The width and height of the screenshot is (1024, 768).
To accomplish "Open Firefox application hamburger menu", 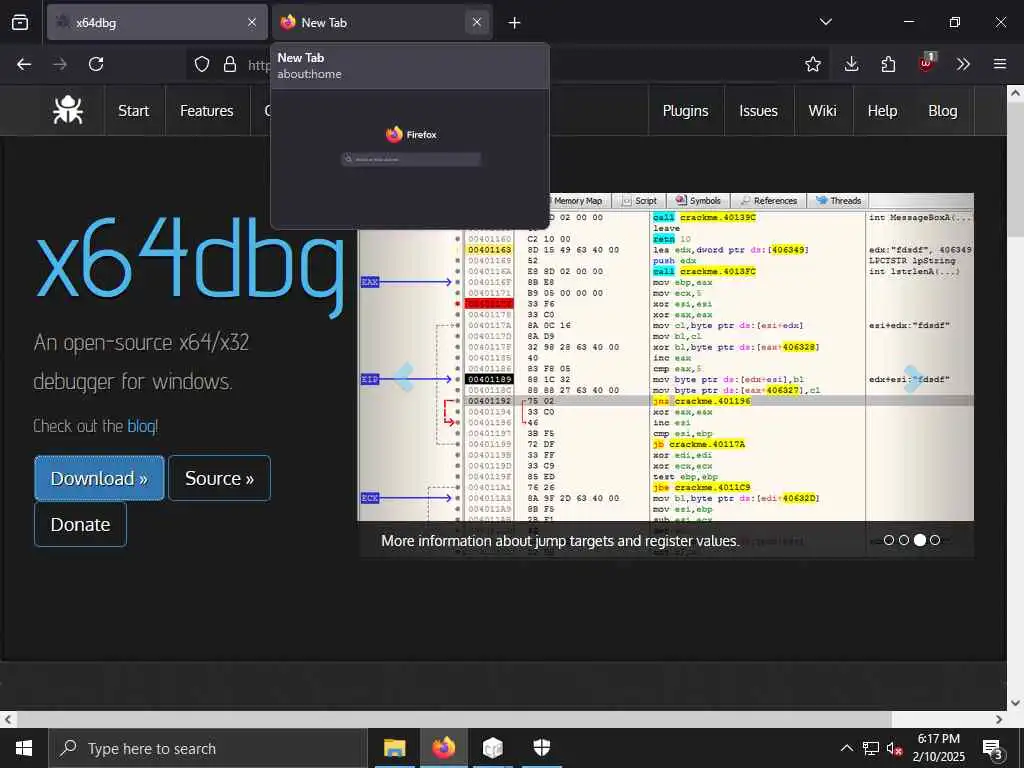I will 1000,64.
